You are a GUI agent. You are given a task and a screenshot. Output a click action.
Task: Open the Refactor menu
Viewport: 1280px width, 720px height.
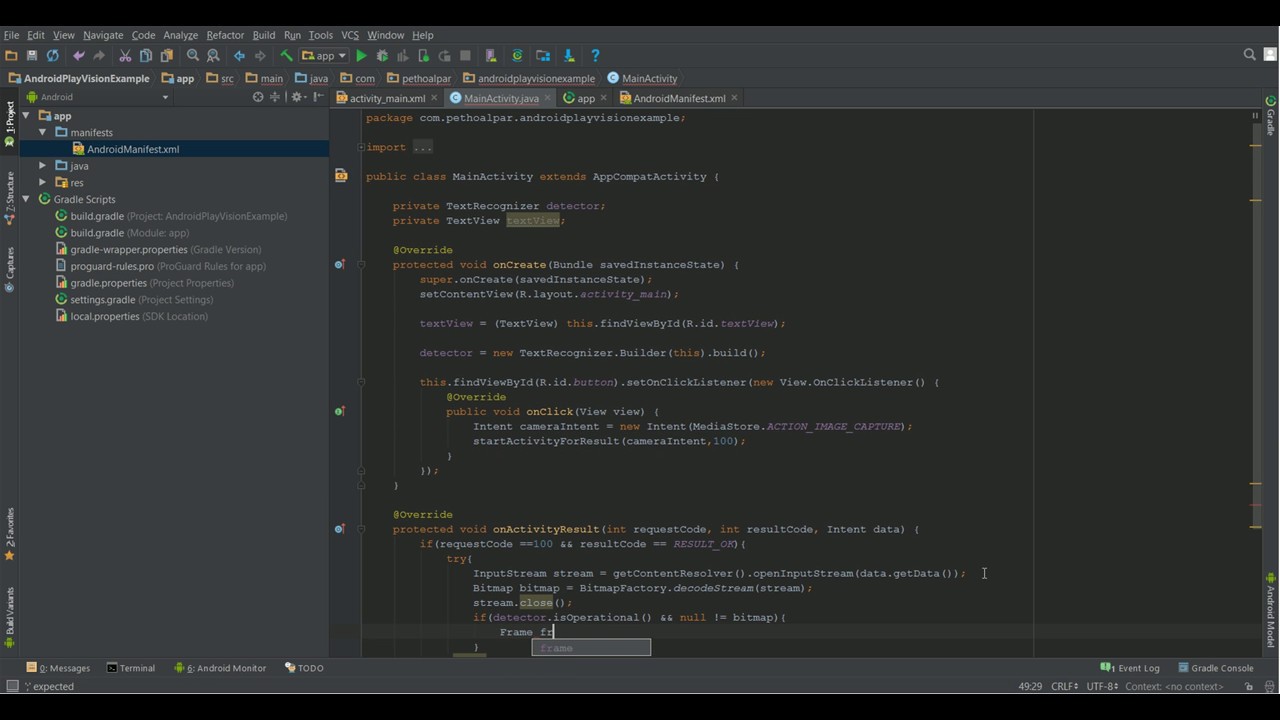click(225, 35)
